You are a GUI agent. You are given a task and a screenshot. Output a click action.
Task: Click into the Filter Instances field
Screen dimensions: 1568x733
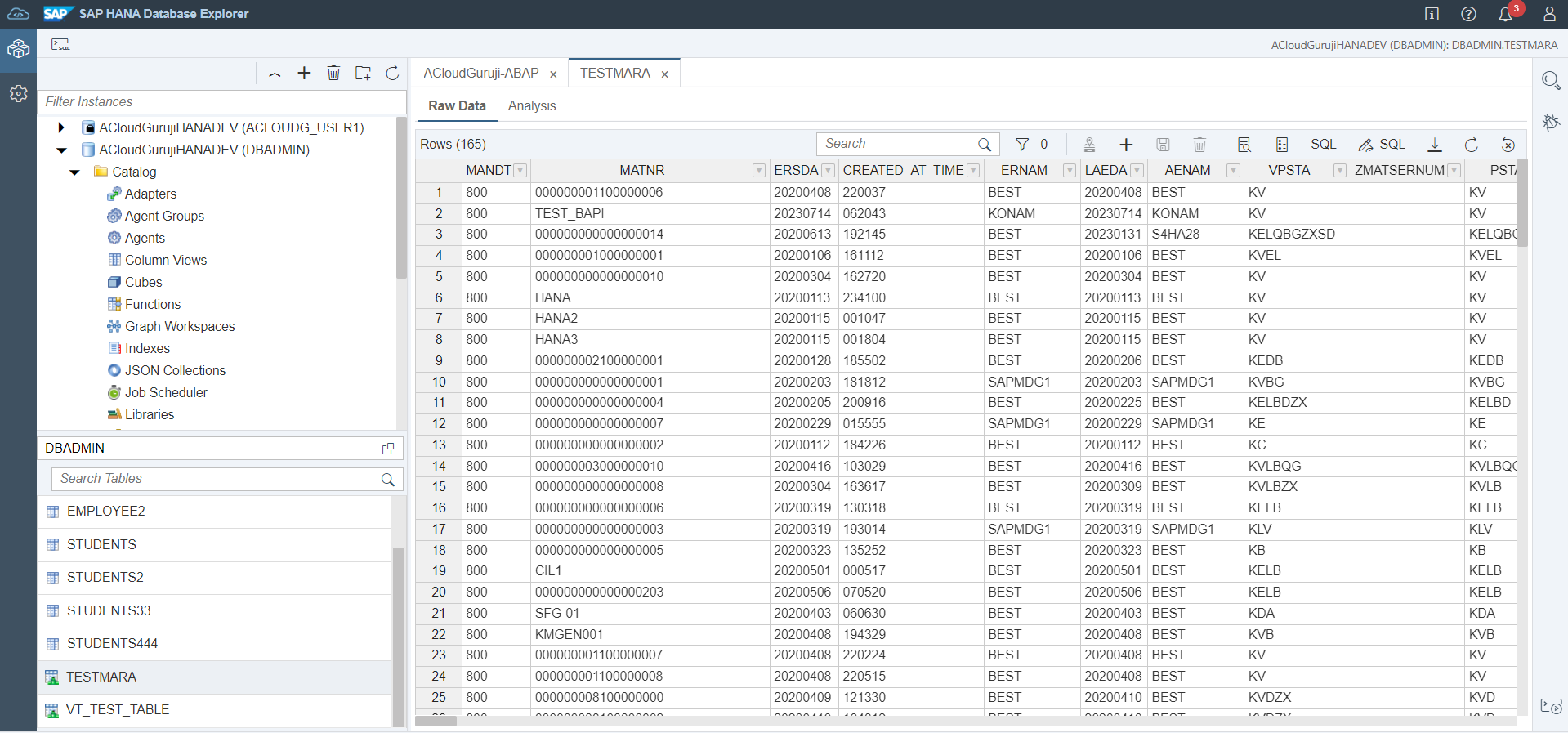point(221,102)
